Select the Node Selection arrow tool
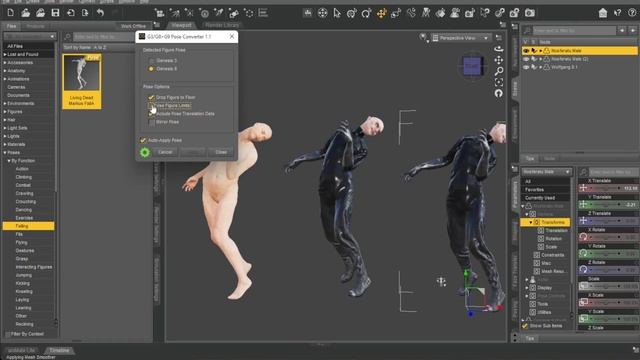 pos(337,13)
